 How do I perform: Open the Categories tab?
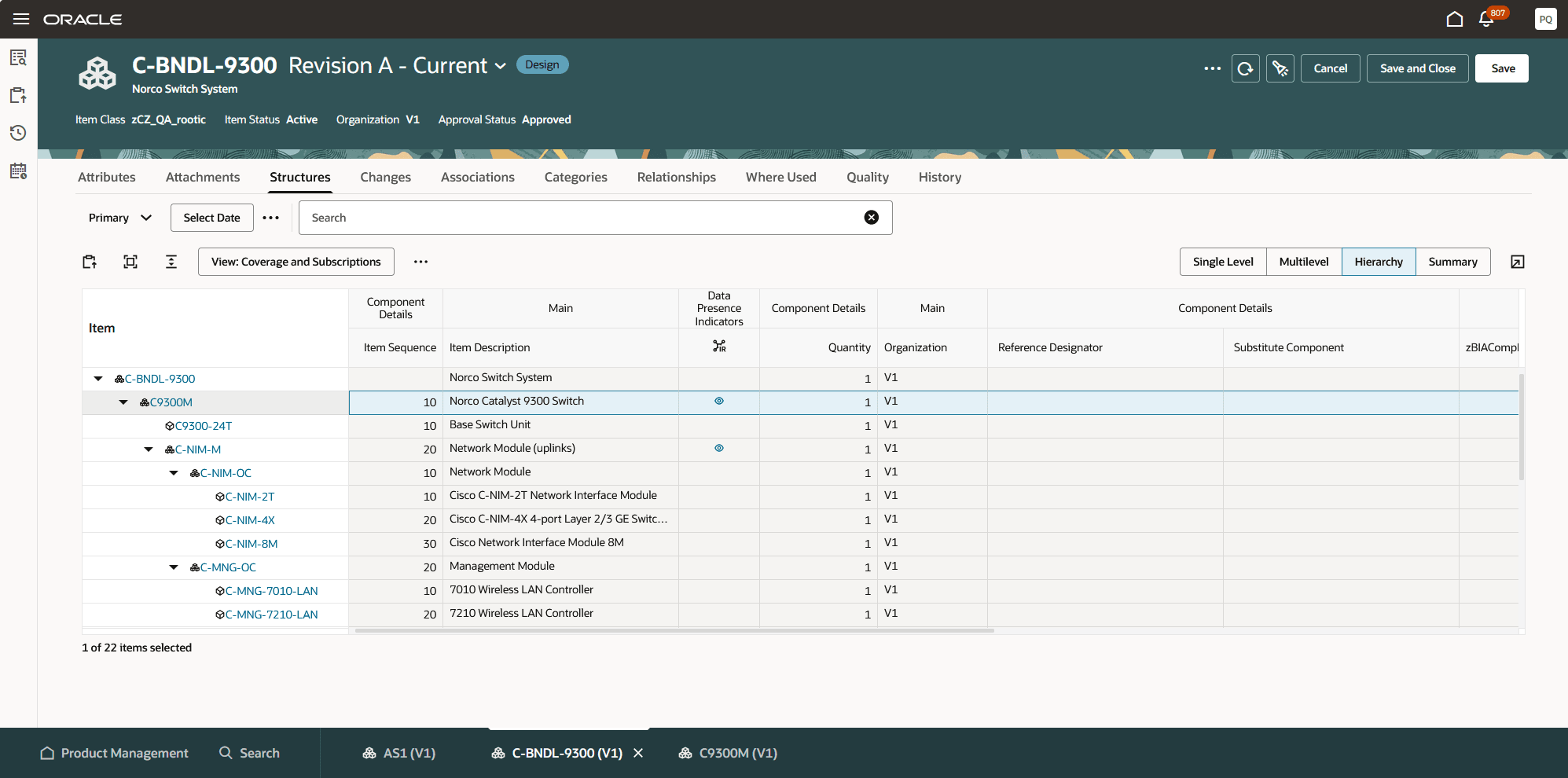click(576, 178)
